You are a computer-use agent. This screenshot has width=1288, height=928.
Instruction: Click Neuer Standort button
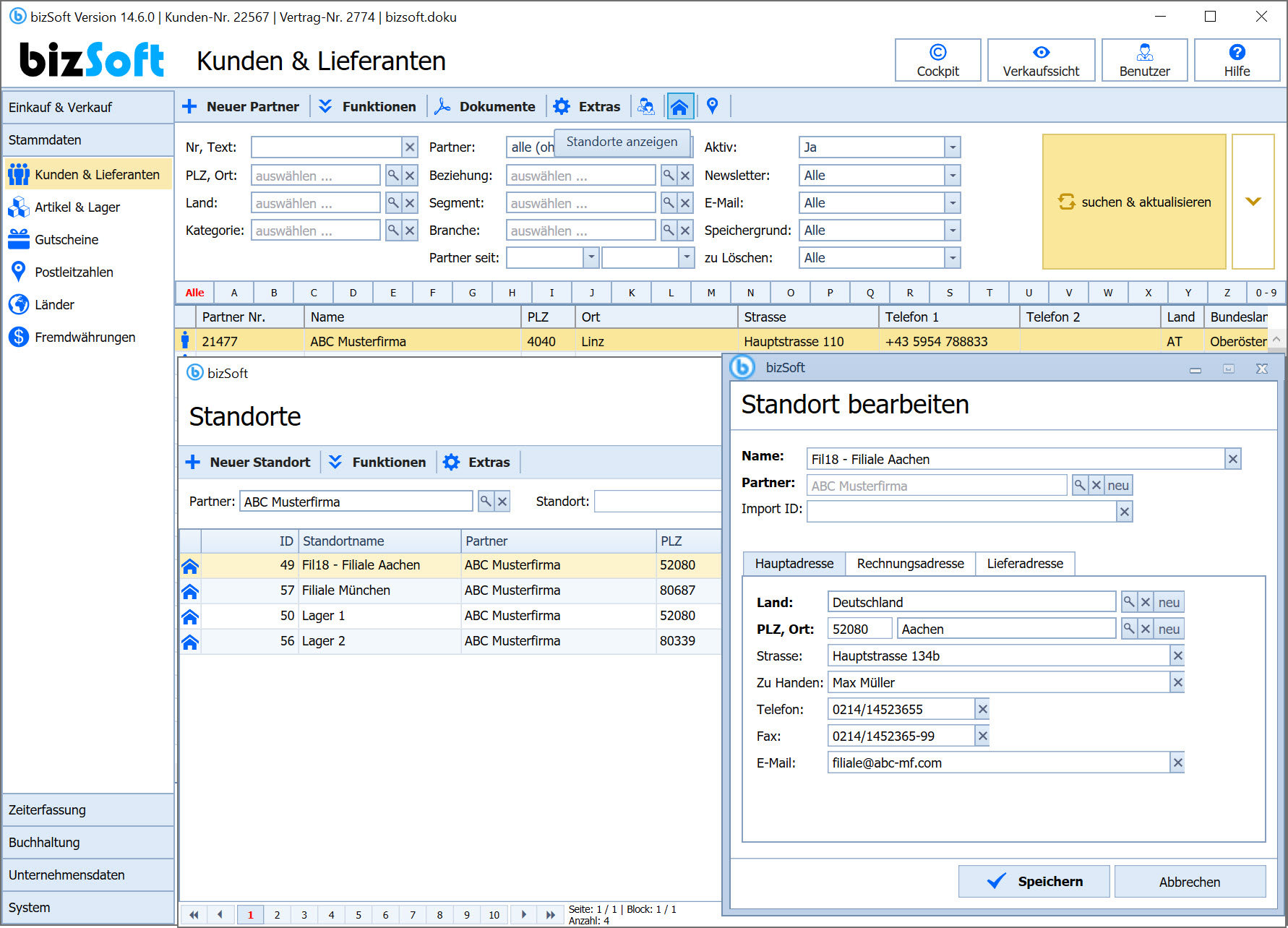point(249,463)
